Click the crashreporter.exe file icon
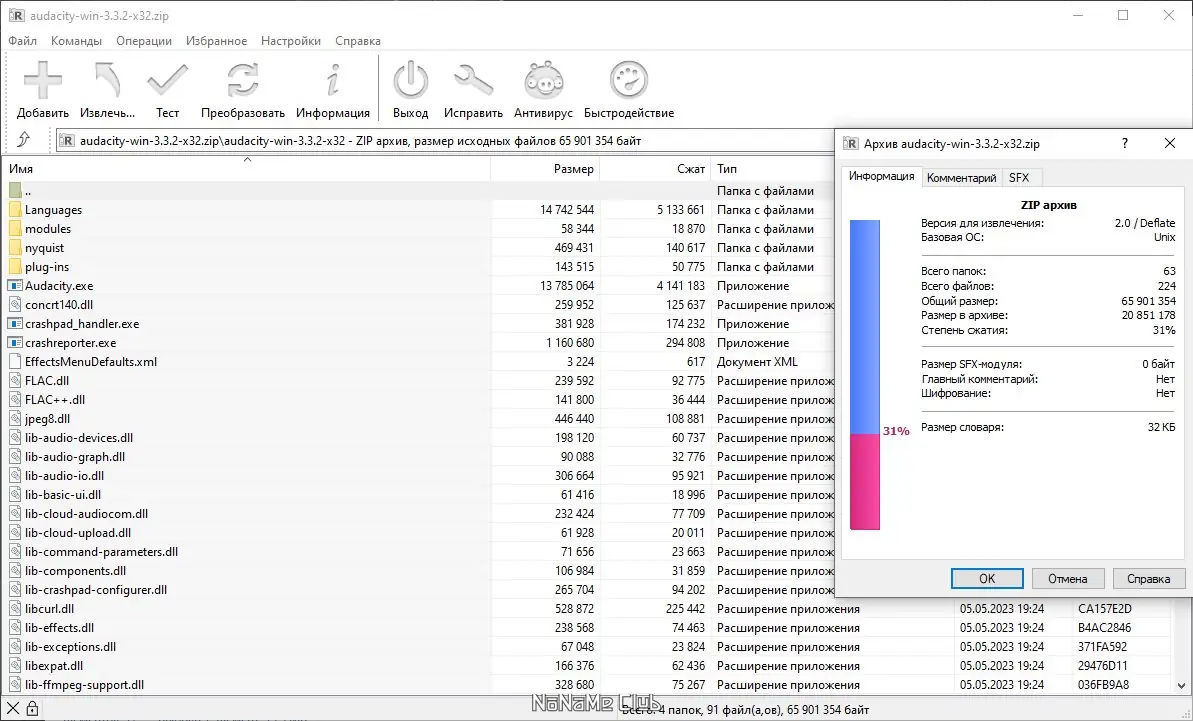Viewport: 1193px width, 721px height. [x=15, y=343]
